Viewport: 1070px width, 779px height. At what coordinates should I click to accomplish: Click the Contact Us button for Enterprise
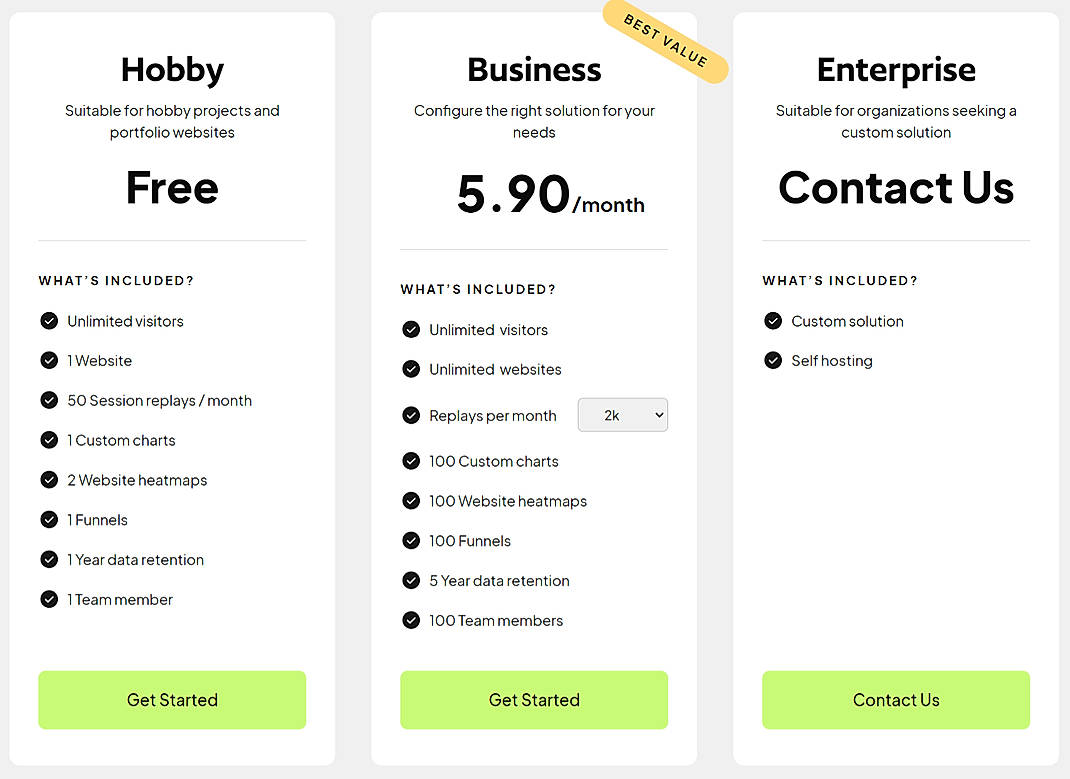895,700
